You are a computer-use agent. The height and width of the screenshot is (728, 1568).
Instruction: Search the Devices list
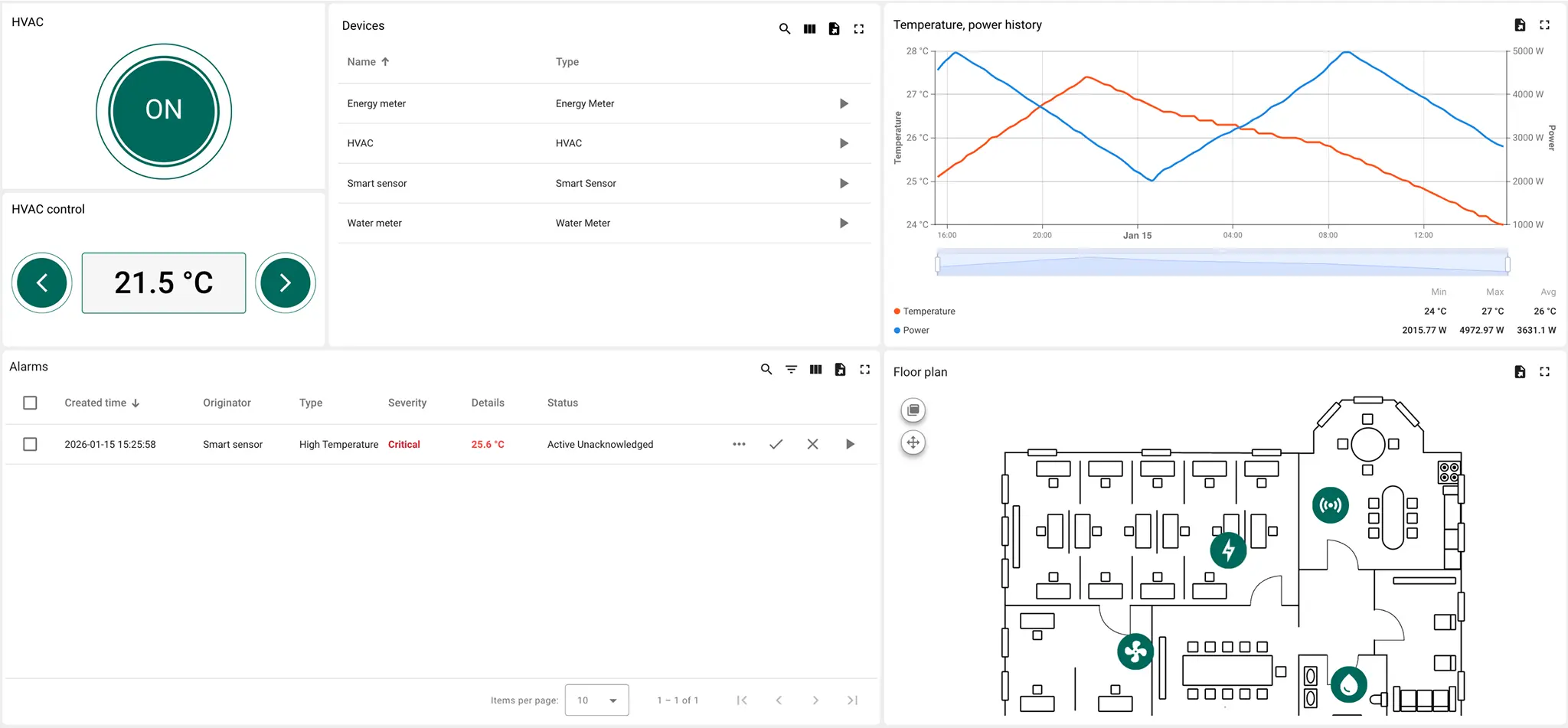coord(784,28)
